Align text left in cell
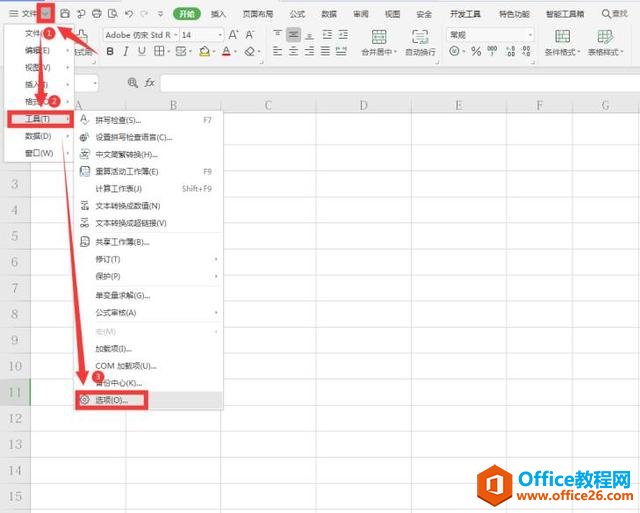The image size is (640, 513). 278,51
